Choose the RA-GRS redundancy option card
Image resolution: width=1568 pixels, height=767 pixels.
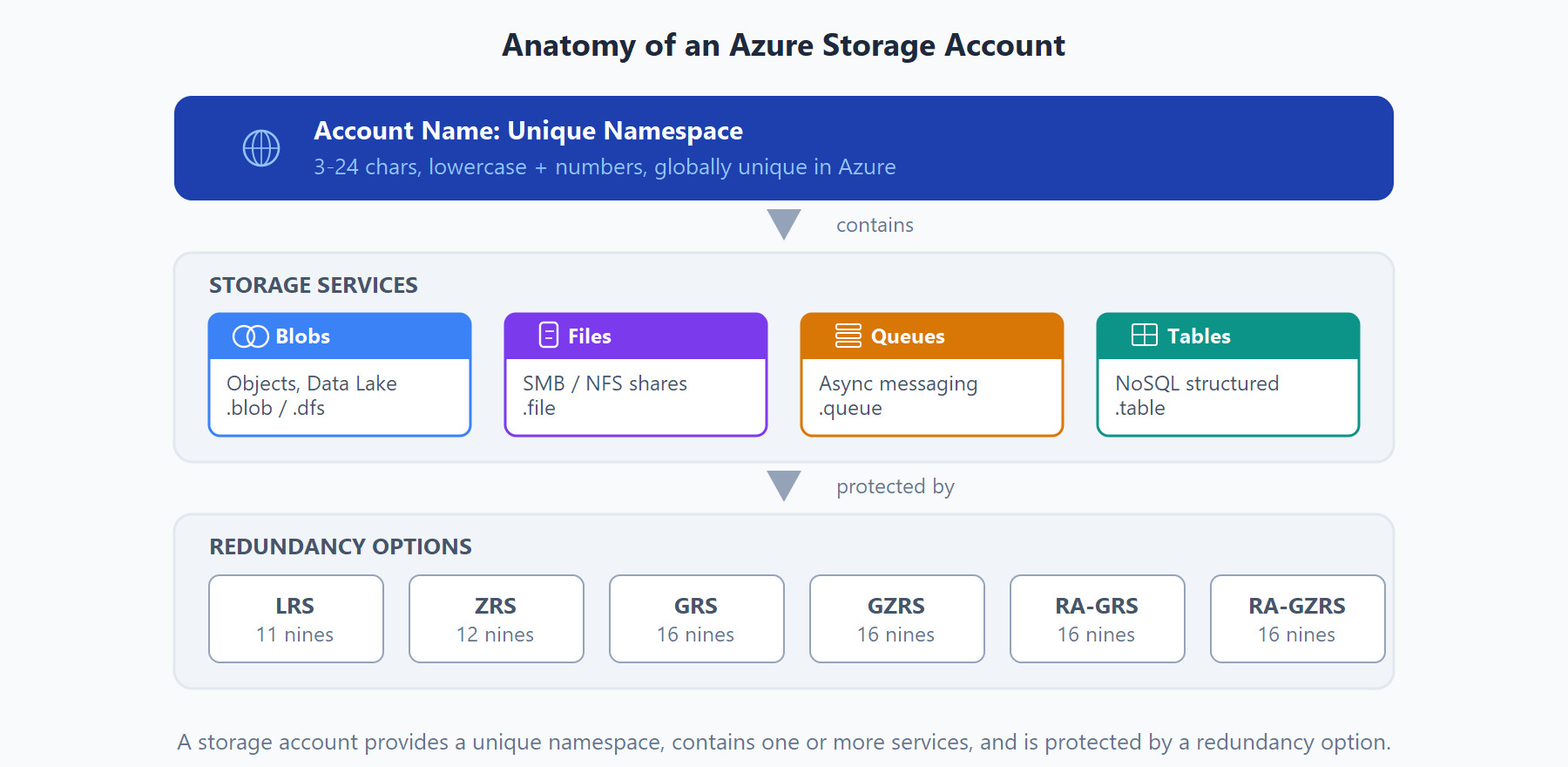[1098, 619]
